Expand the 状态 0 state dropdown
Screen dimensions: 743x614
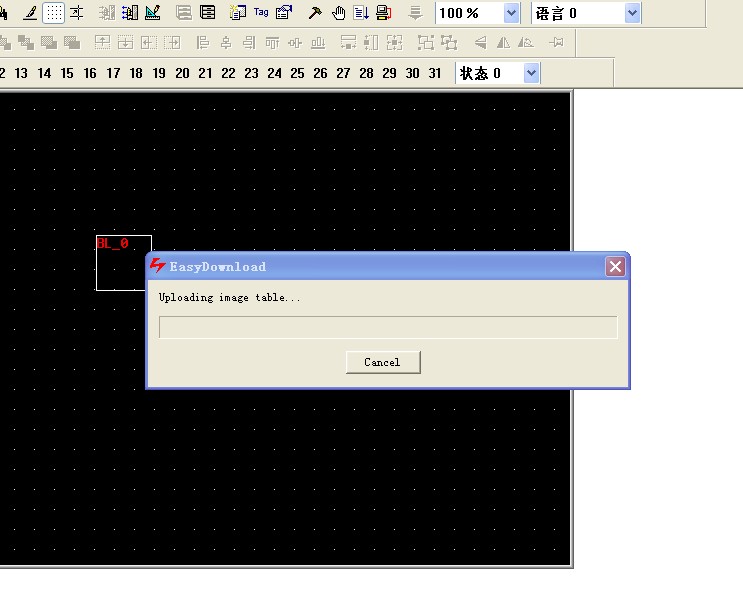point(531,73)
